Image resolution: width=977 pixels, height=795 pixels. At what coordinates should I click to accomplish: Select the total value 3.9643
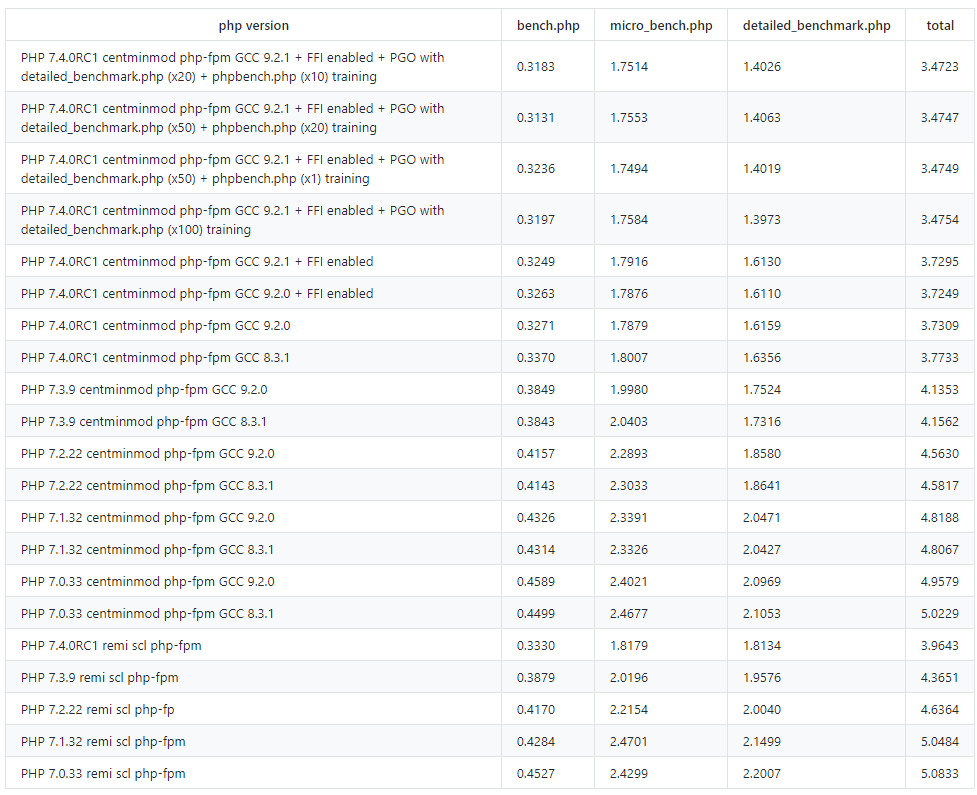pos(940,645)
